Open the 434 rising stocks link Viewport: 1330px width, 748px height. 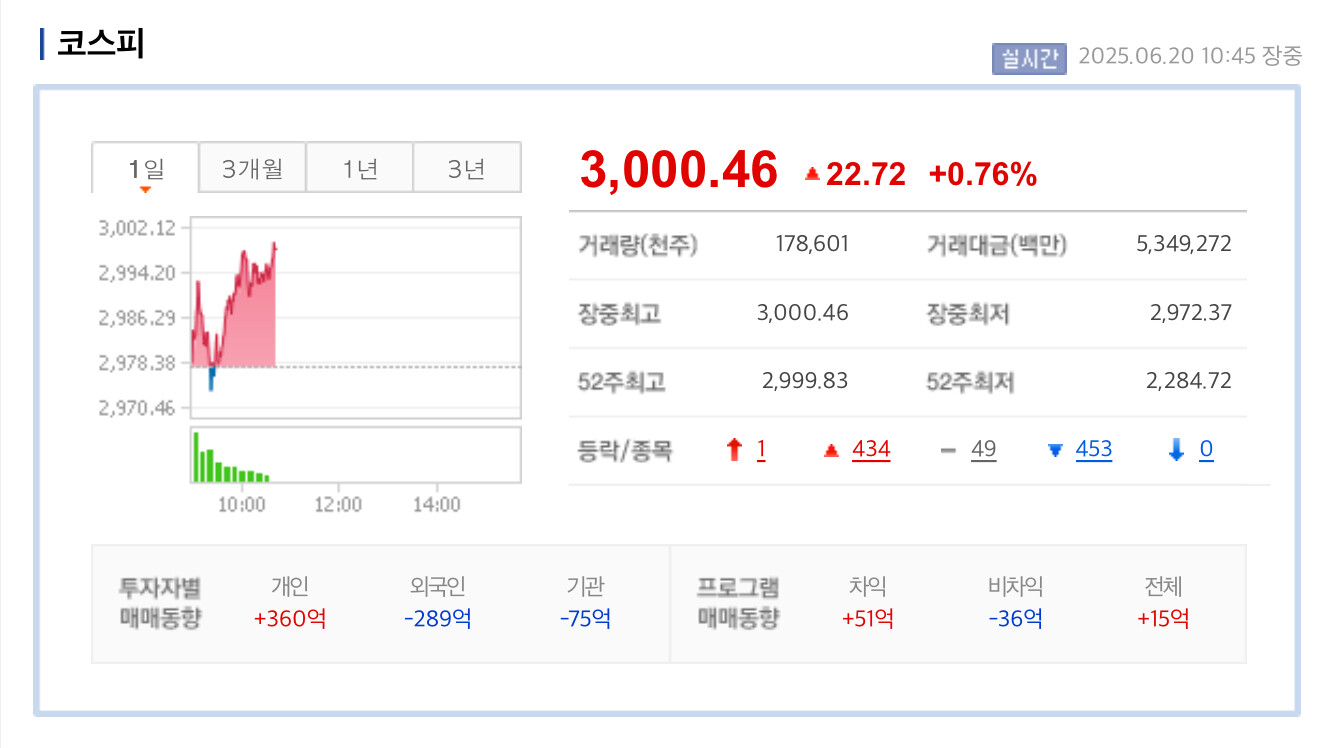pos(871,450)
